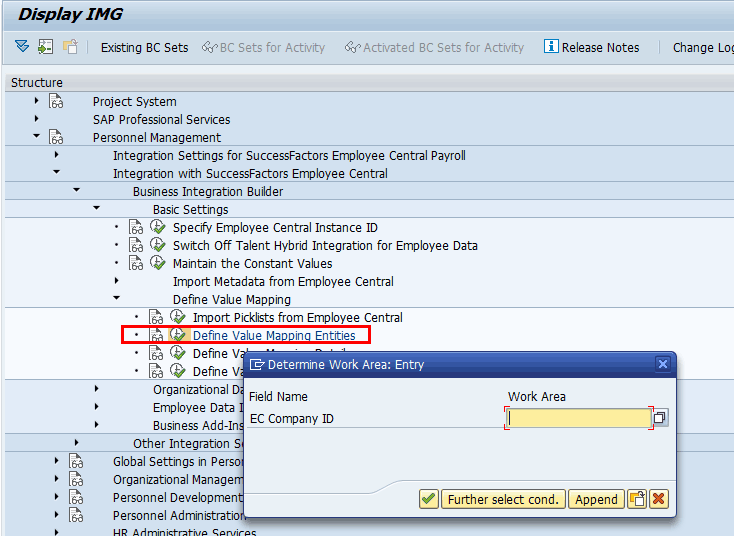Collapse the Personnel Management node
Viewport: 734px width, 536px height.
point(37,136)
